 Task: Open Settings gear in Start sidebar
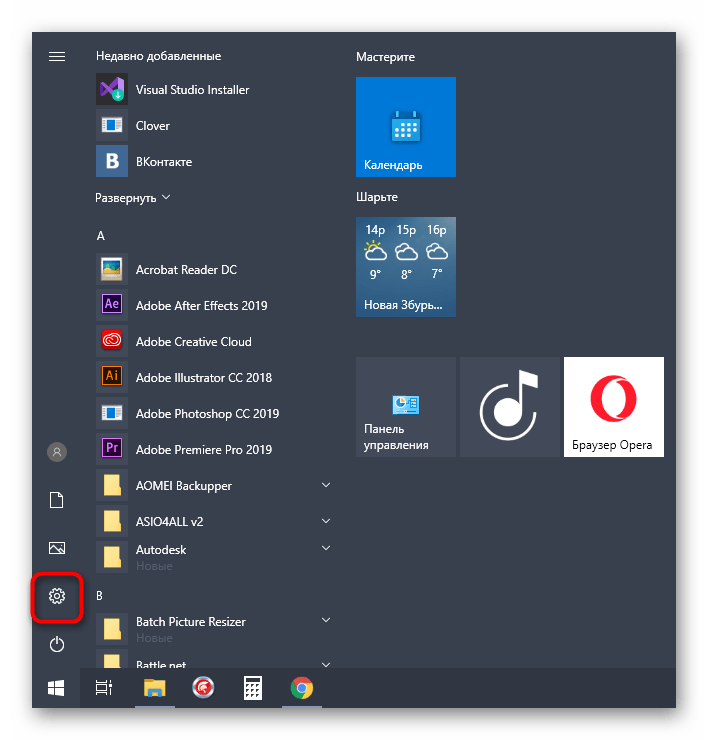click(x=57, y=596)
